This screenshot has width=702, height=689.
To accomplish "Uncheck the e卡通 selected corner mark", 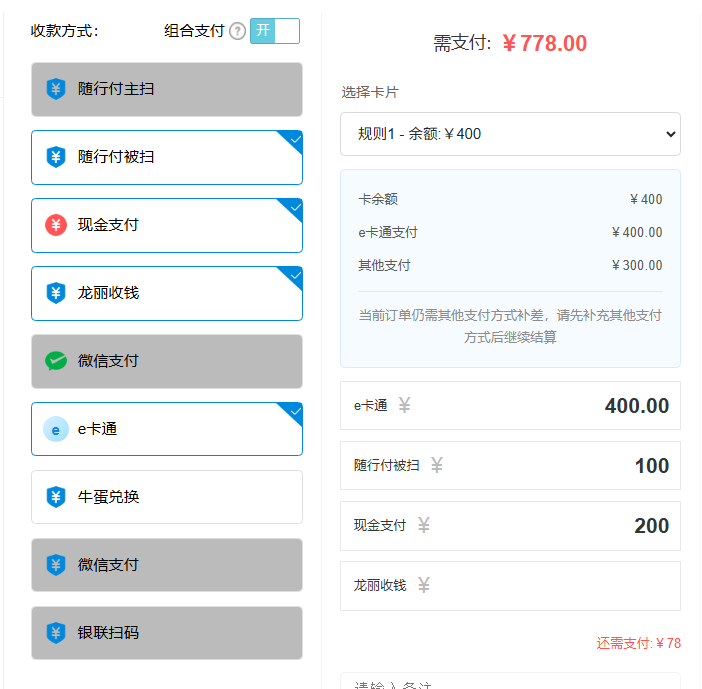I will pyautogui.click(x=294, y=411).
